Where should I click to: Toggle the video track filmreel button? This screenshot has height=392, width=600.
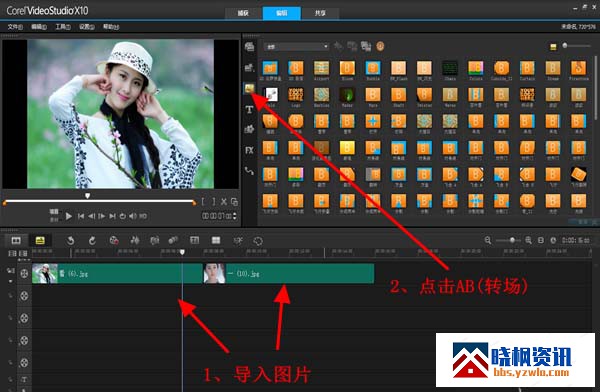24,273
